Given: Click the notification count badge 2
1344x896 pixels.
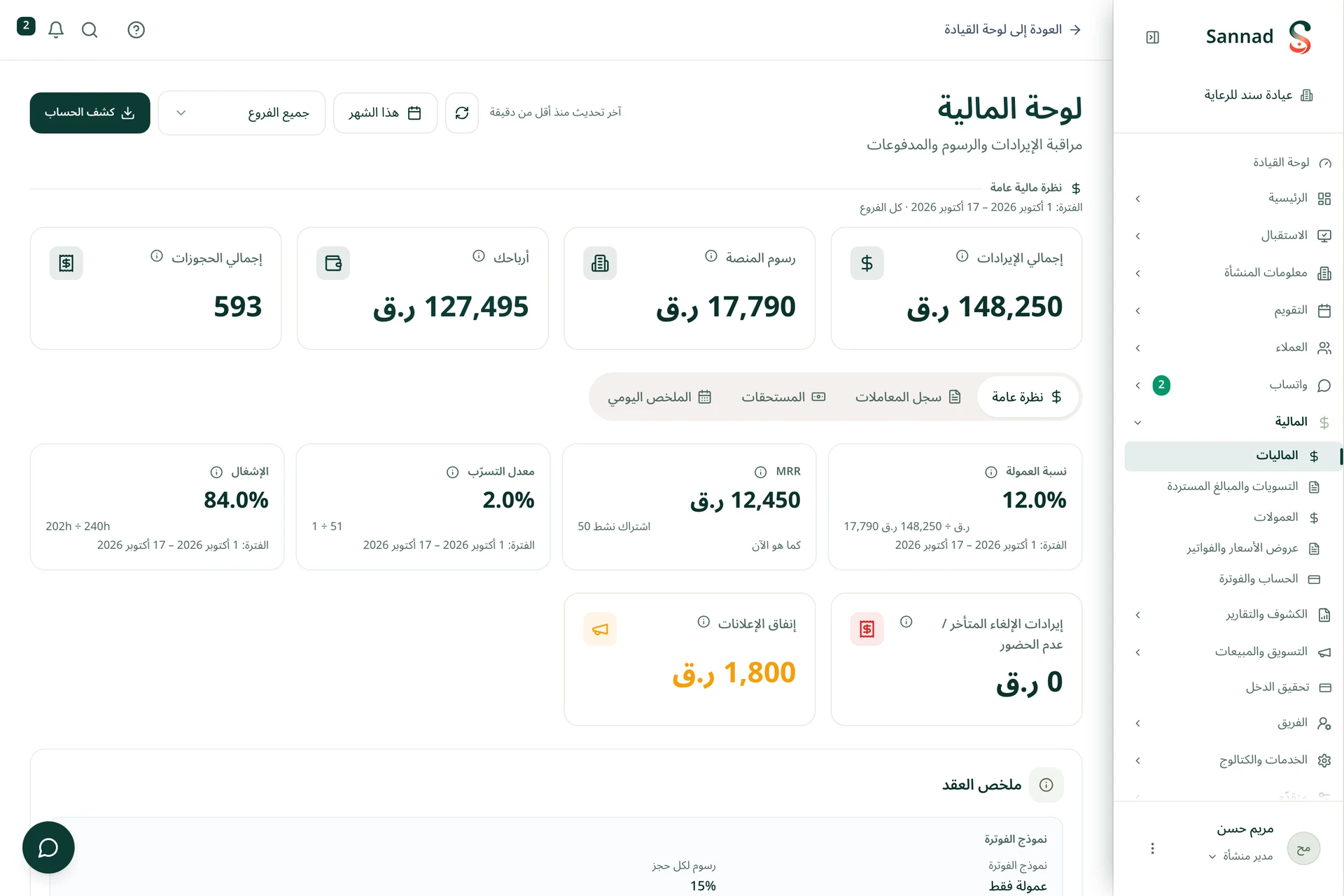Looking at the screenshot, I should [26, 26].
